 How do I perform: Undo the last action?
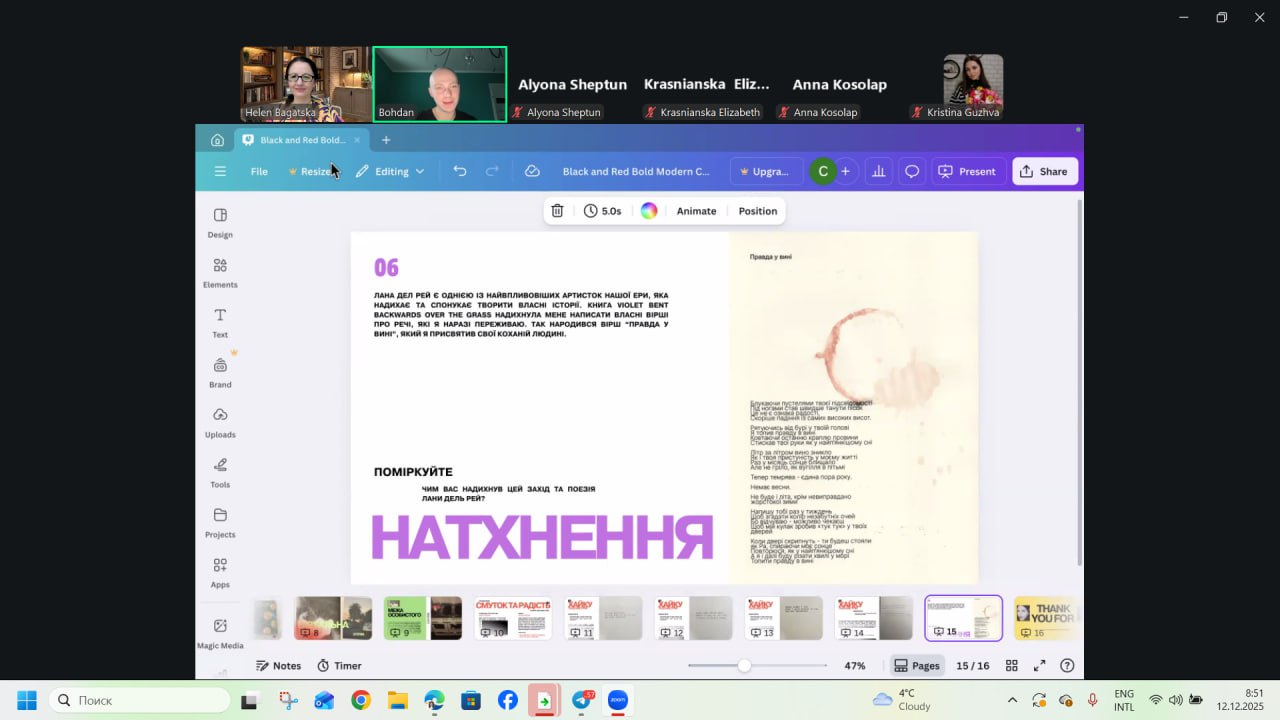click(x=460, y=171)
